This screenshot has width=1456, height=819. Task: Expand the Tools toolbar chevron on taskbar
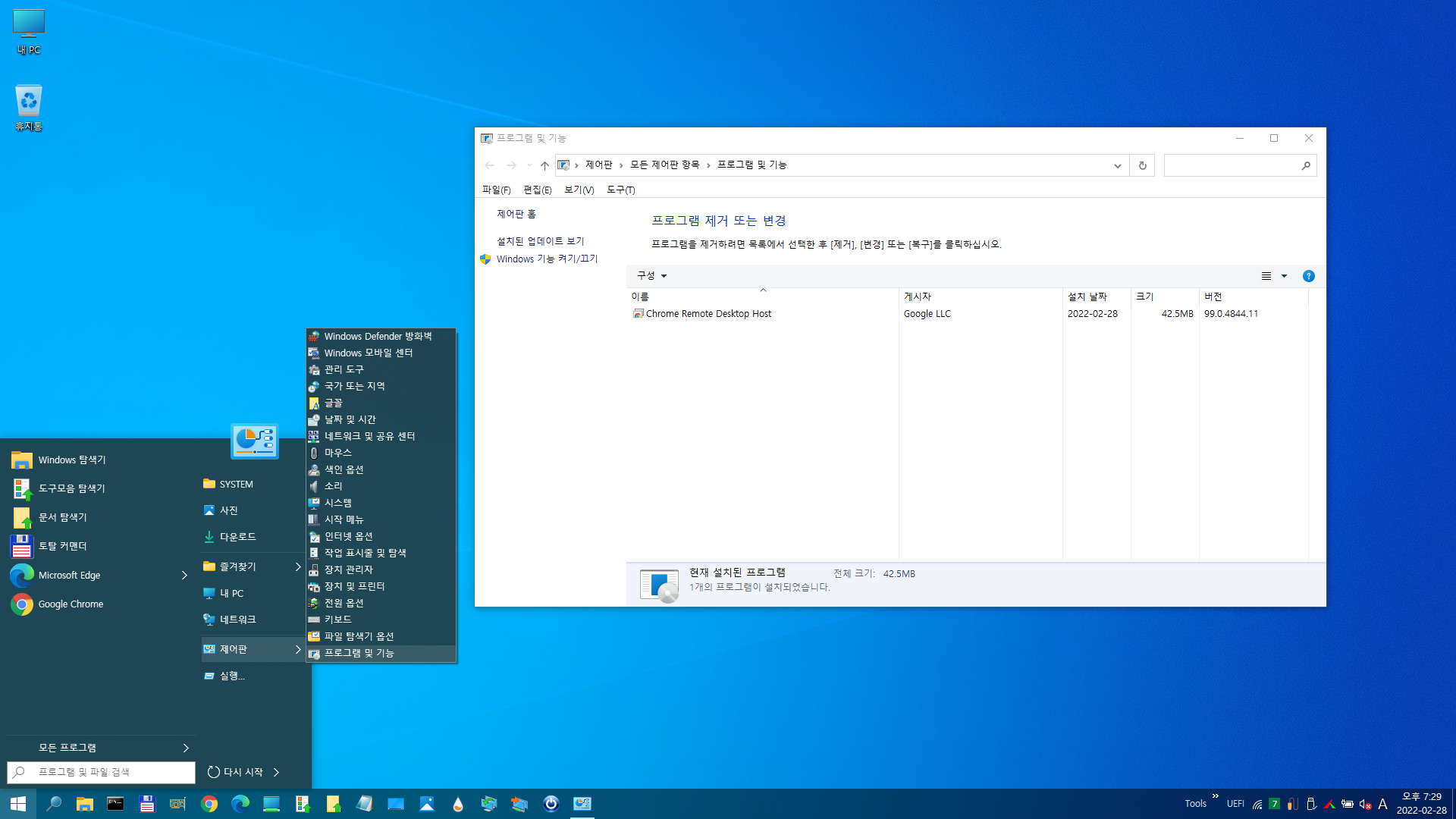(1216, 796)
